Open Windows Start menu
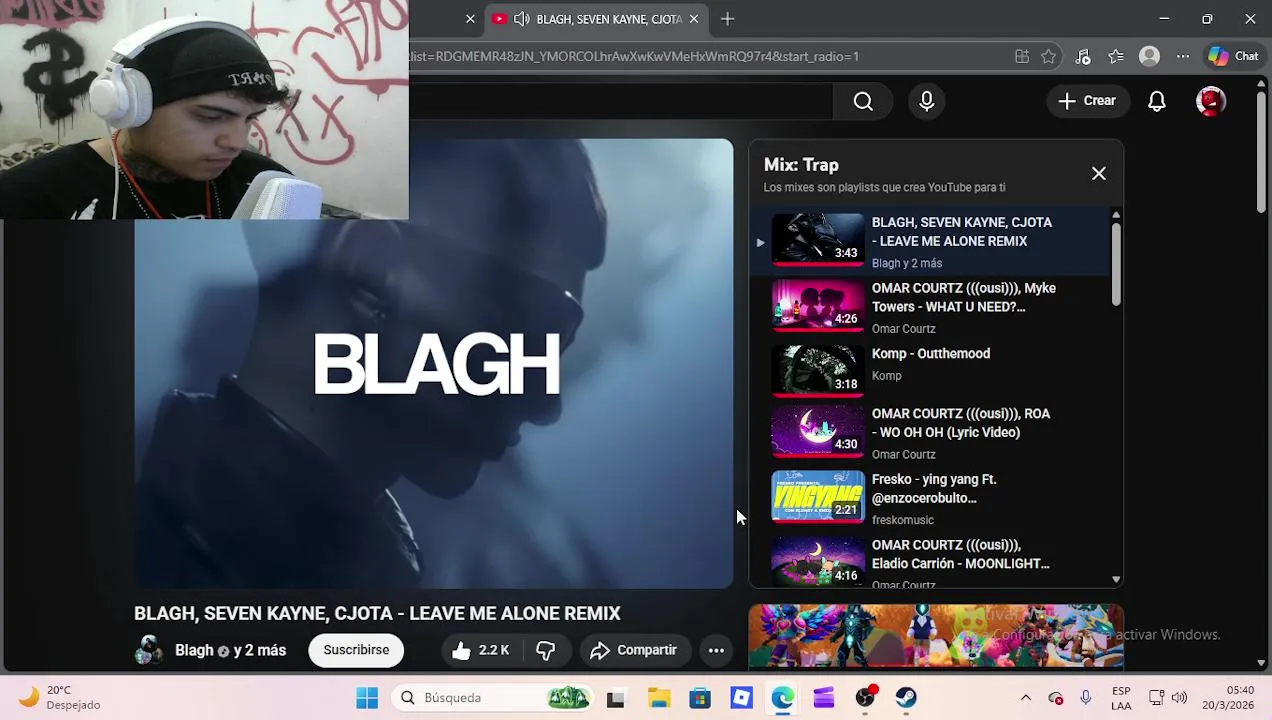 pos(367,698)
